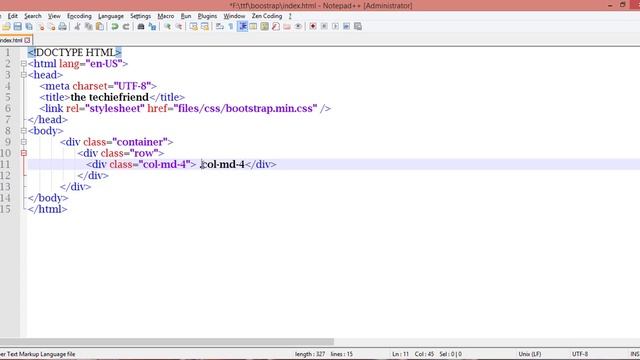Close the current document via toolbar
Screen dimensions: 640x360
41,27
